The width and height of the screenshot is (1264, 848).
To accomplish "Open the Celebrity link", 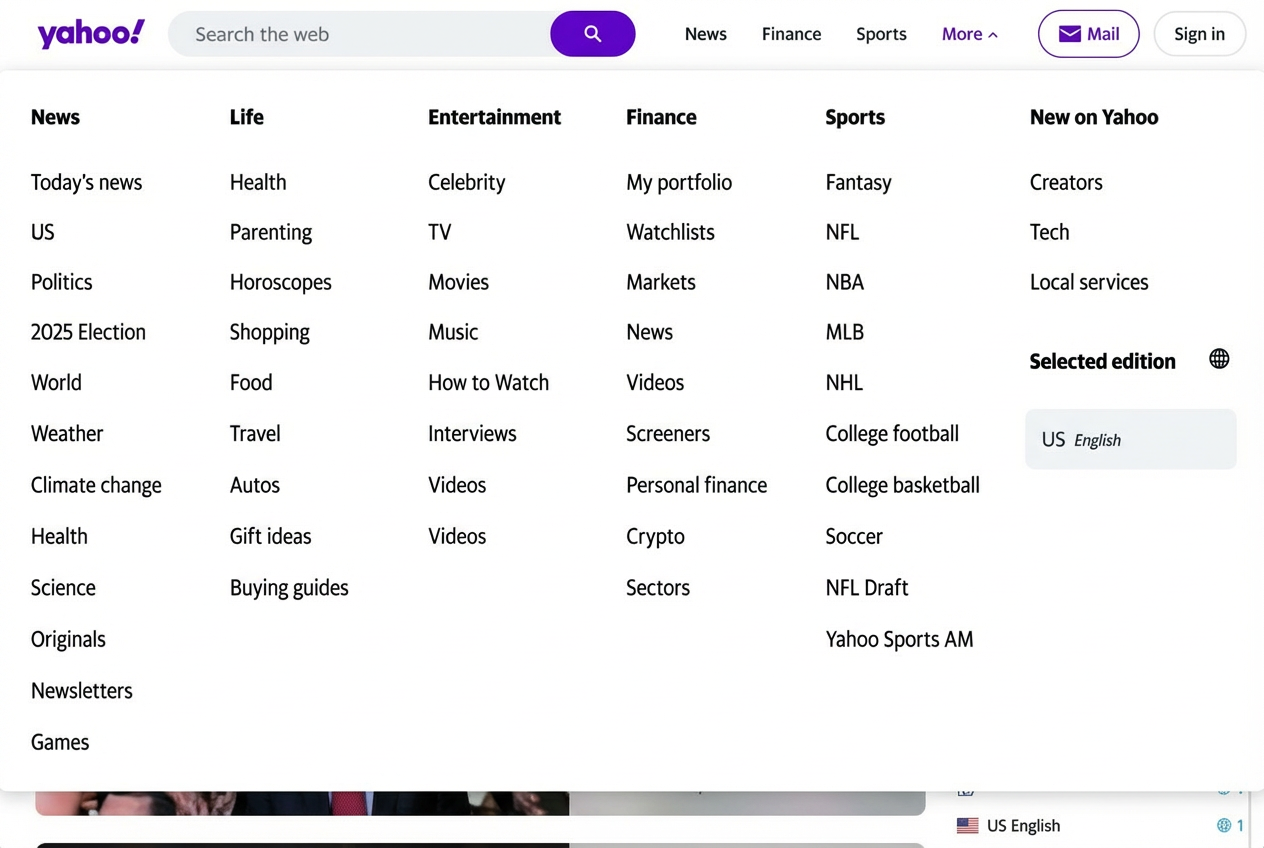I will (467, 182).
